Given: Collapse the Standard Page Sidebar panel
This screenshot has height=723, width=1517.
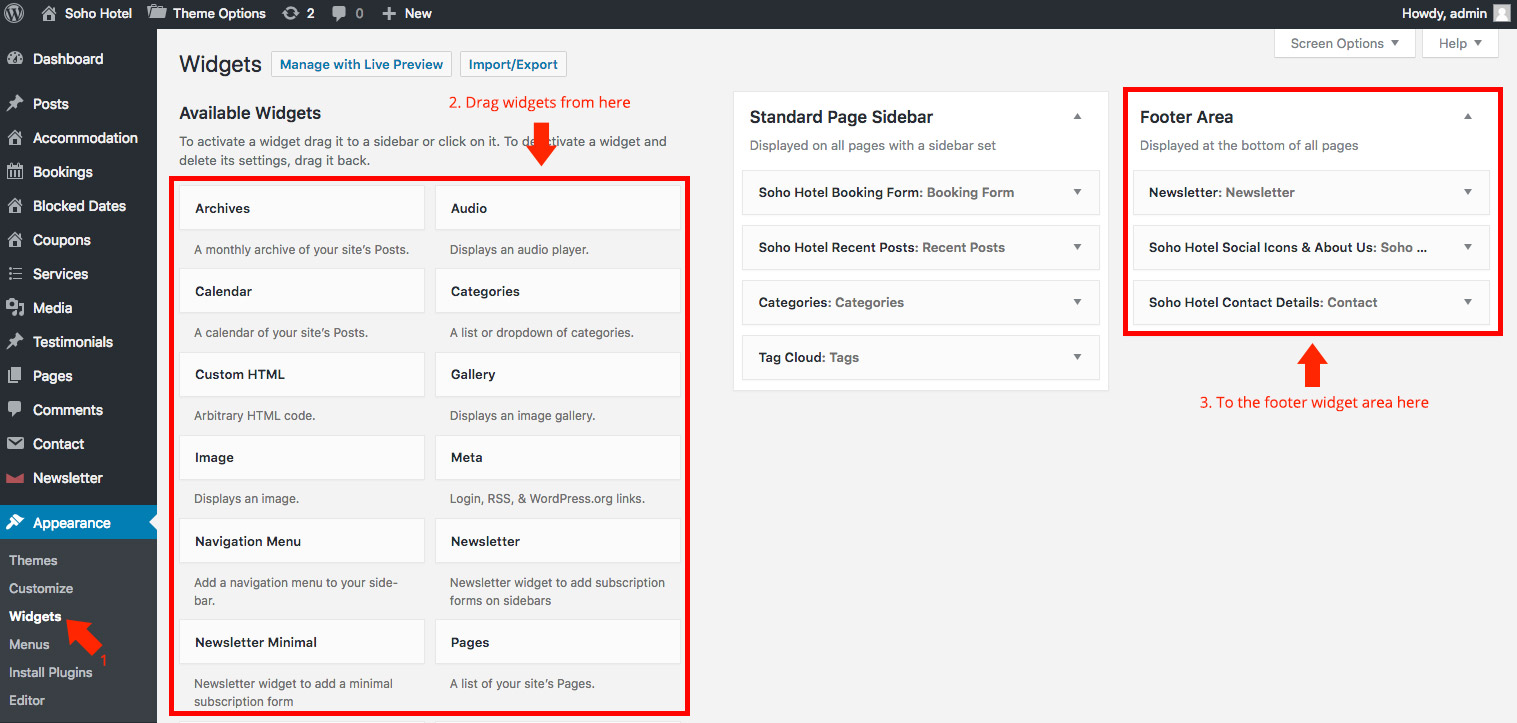Looking at the screenshot, I should pyautogui.click(x=1077, y=117).
